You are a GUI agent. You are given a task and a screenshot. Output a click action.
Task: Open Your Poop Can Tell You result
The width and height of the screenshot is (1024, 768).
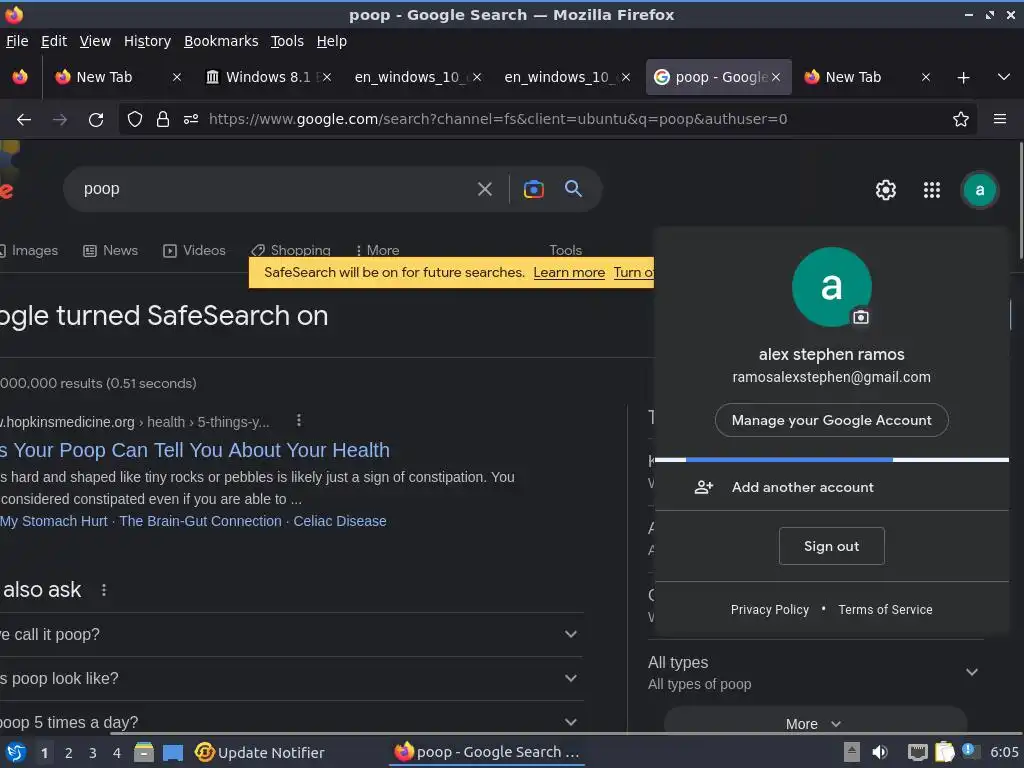pyautogui.click(x=195, y=450)
